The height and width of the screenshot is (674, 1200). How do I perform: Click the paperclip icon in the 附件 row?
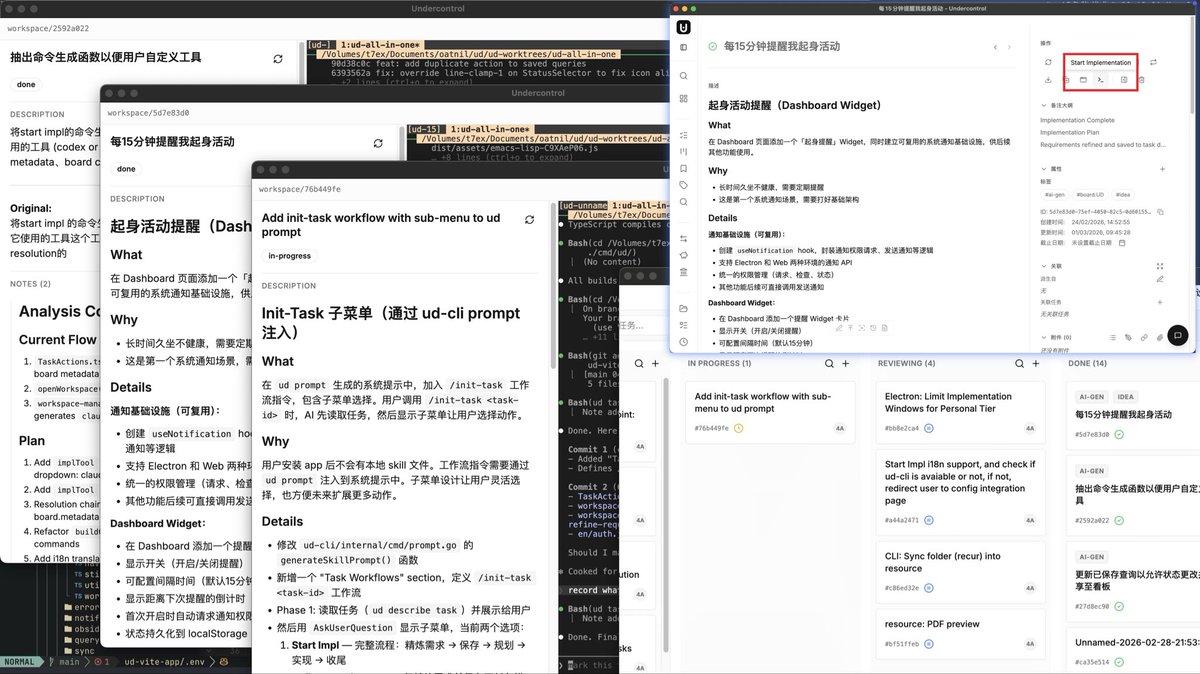pos(1160,337)
